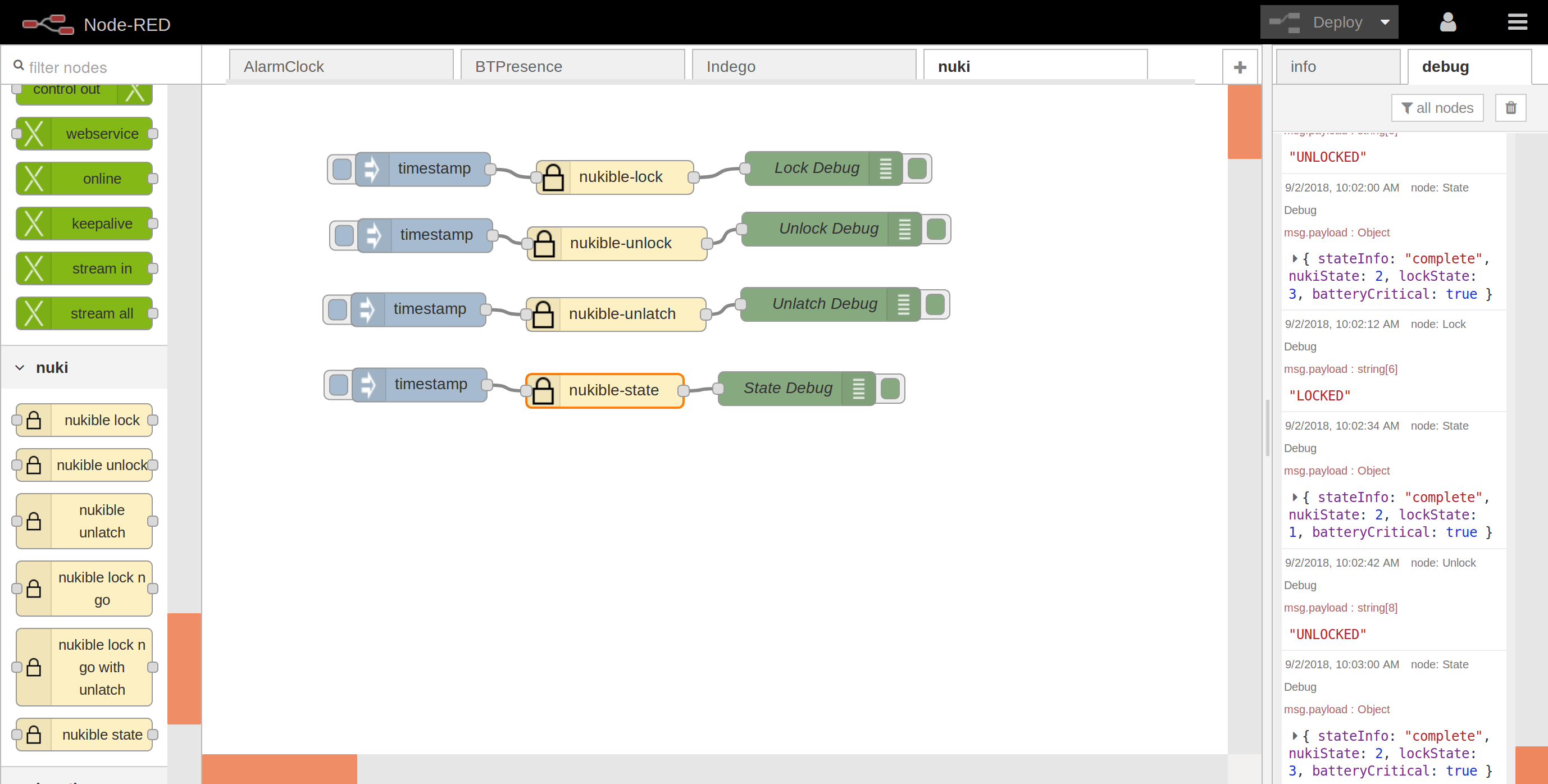Screen dimensions: 1548x784
Task: Click the Node-RED logo
Action: [x=48, y=24]
